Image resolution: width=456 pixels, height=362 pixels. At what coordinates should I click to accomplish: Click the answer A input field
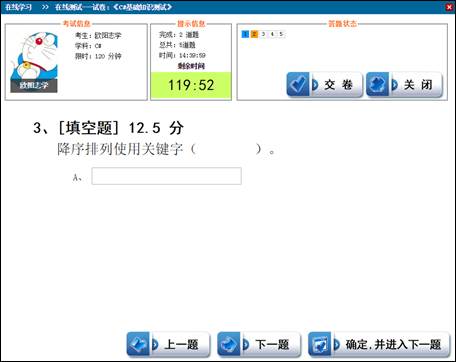point(167,176)
